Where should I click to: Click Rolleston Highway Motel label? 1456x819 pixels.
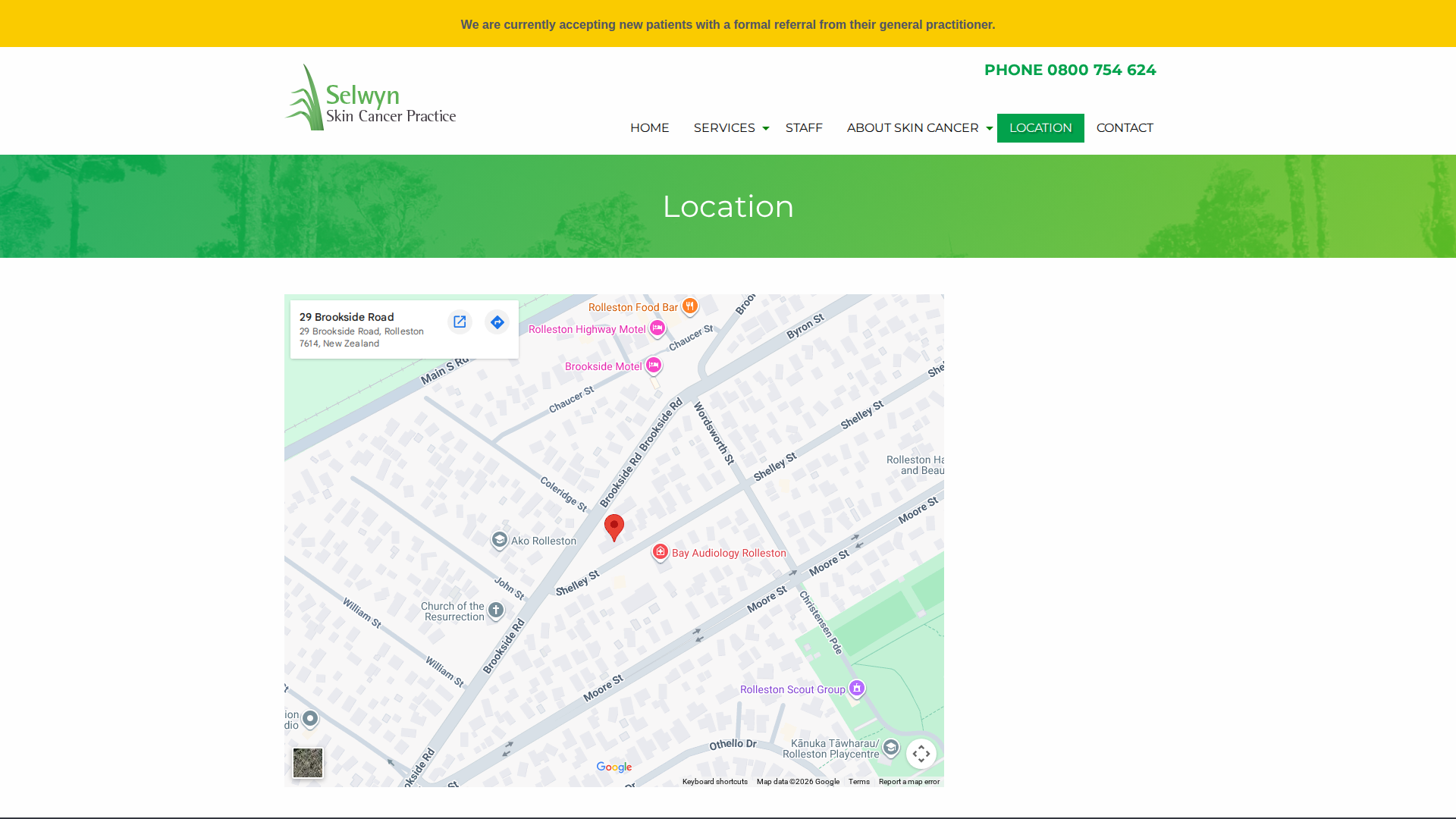coord(587,329)
